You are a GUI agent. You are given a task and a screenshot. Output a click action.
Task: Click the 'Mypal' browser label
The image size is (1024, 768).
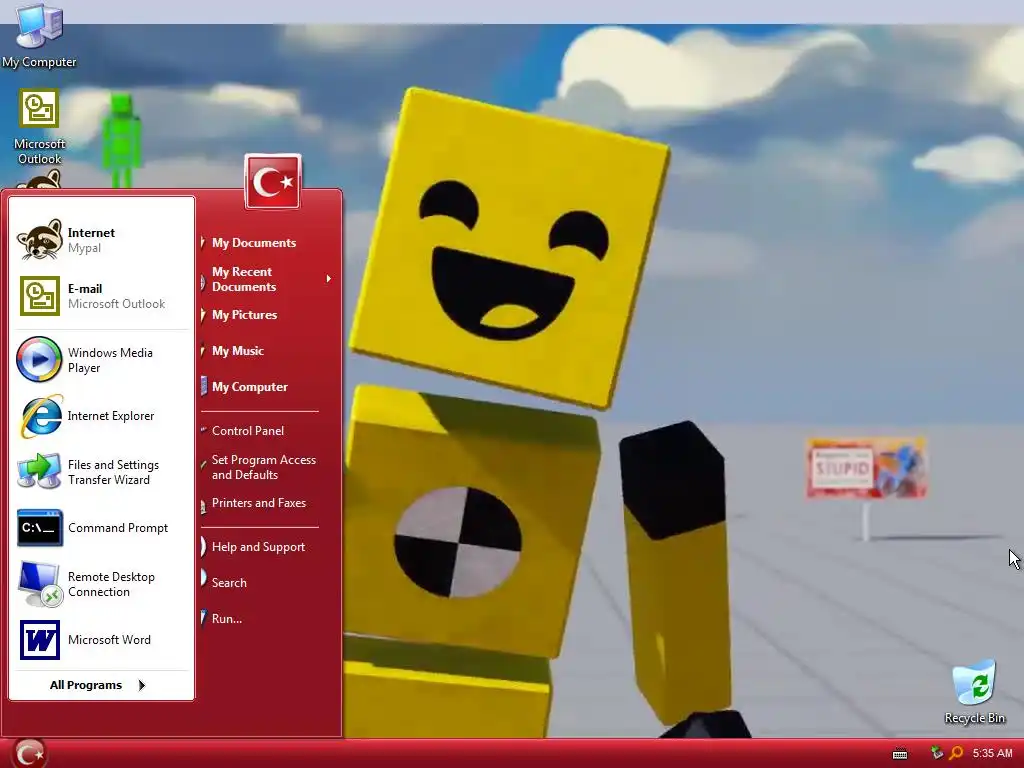click(84, 248)
